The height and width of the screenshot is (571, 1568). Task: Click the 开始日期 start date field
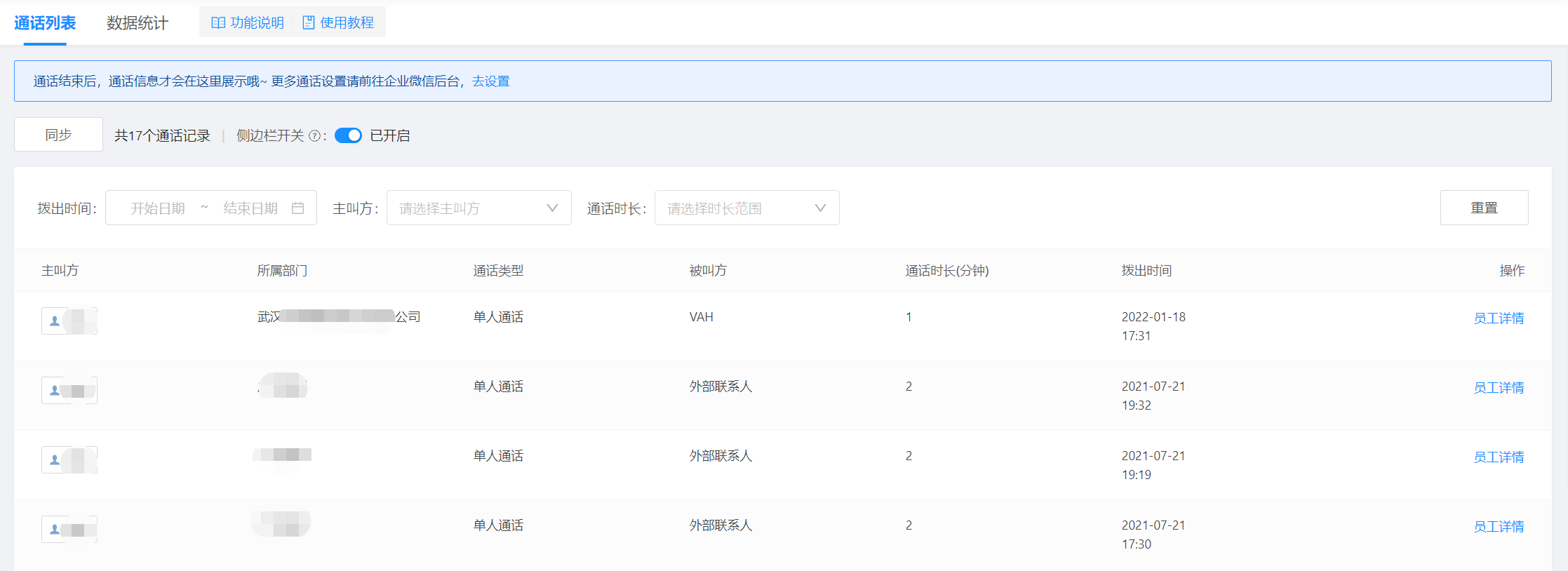[158, 208]
